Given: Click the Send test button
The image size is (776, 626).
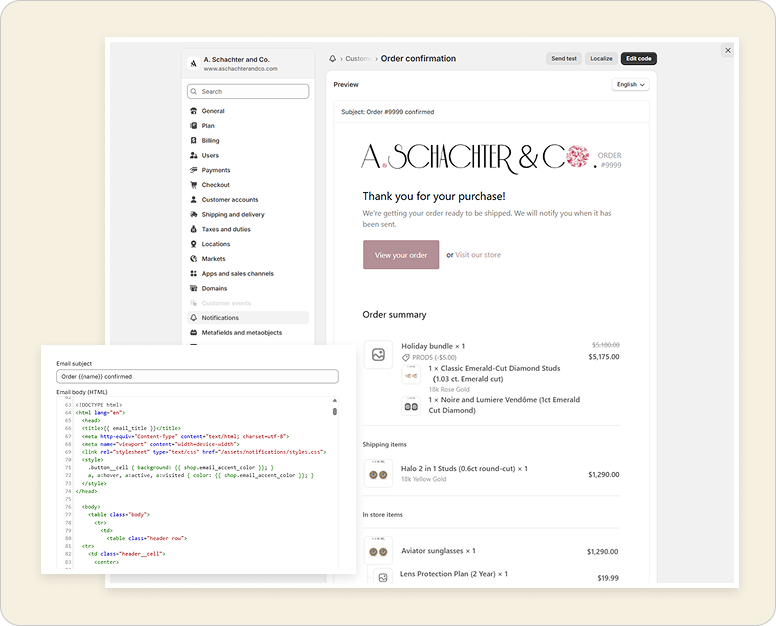Looking at the screenshot, I should [x=564, y=58].
